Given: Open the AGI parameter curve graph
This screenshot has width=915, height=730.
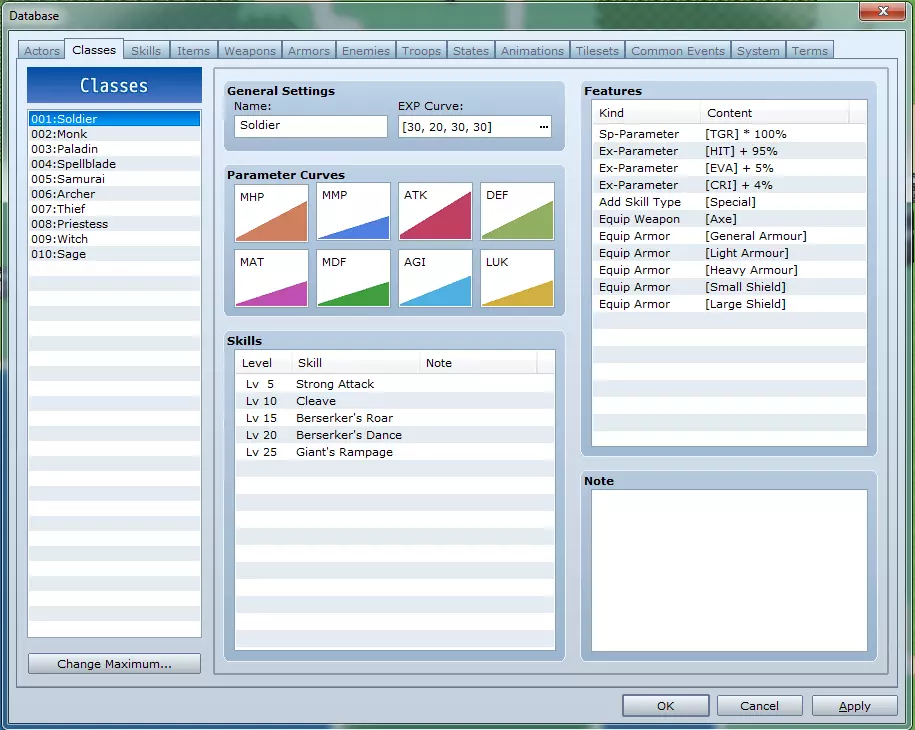Looking at the screenshot, I should [435, 278].
